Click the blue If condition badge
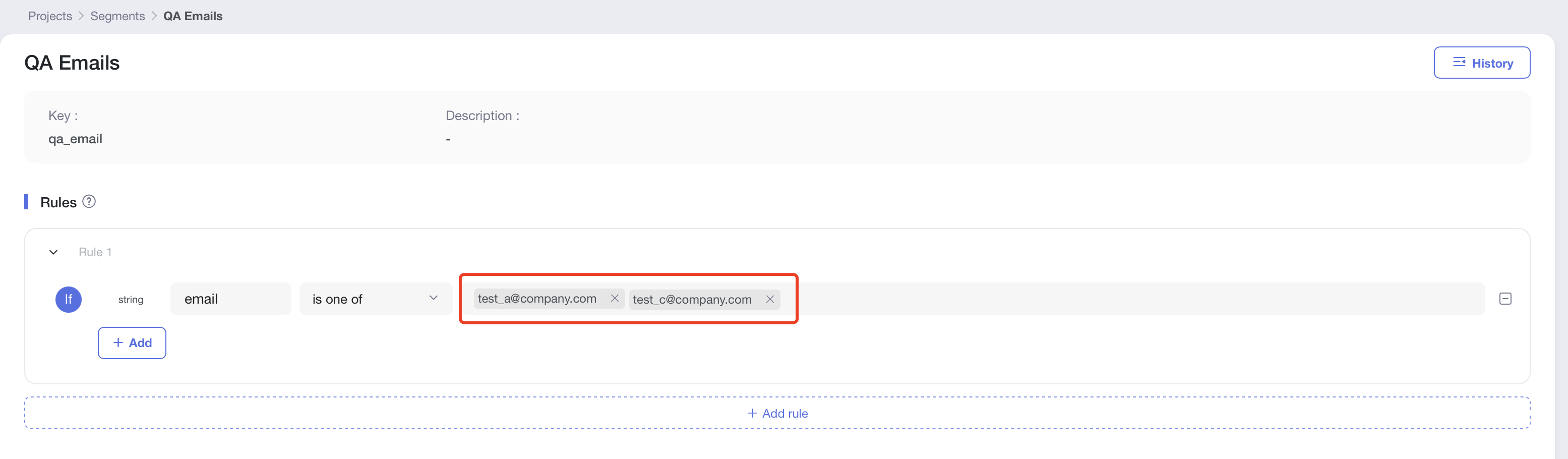The width and height of the screenshot is (1568, 459). [68, 300]
